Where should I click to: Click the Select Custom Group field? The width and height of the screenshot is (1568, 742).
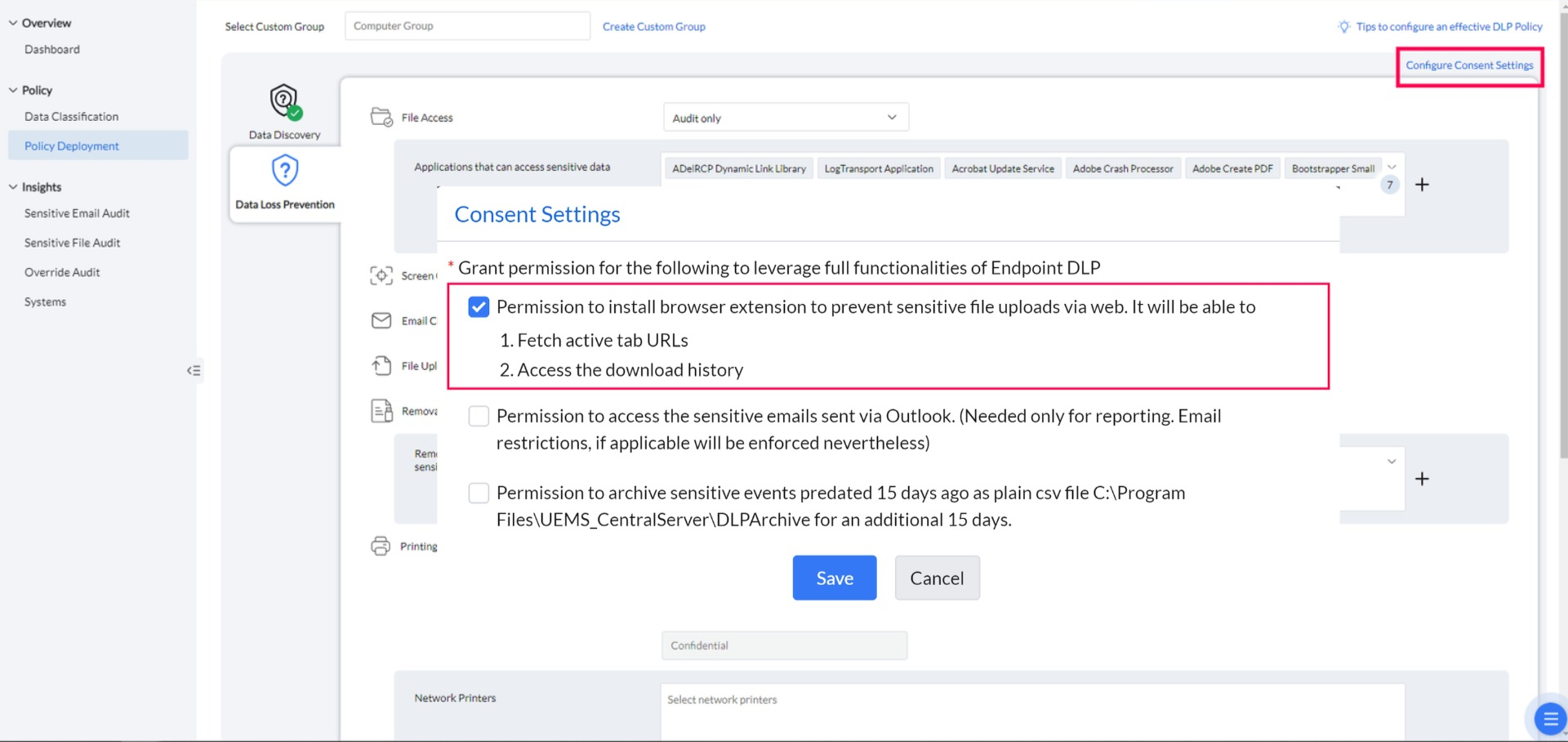(x=467, y=26)
